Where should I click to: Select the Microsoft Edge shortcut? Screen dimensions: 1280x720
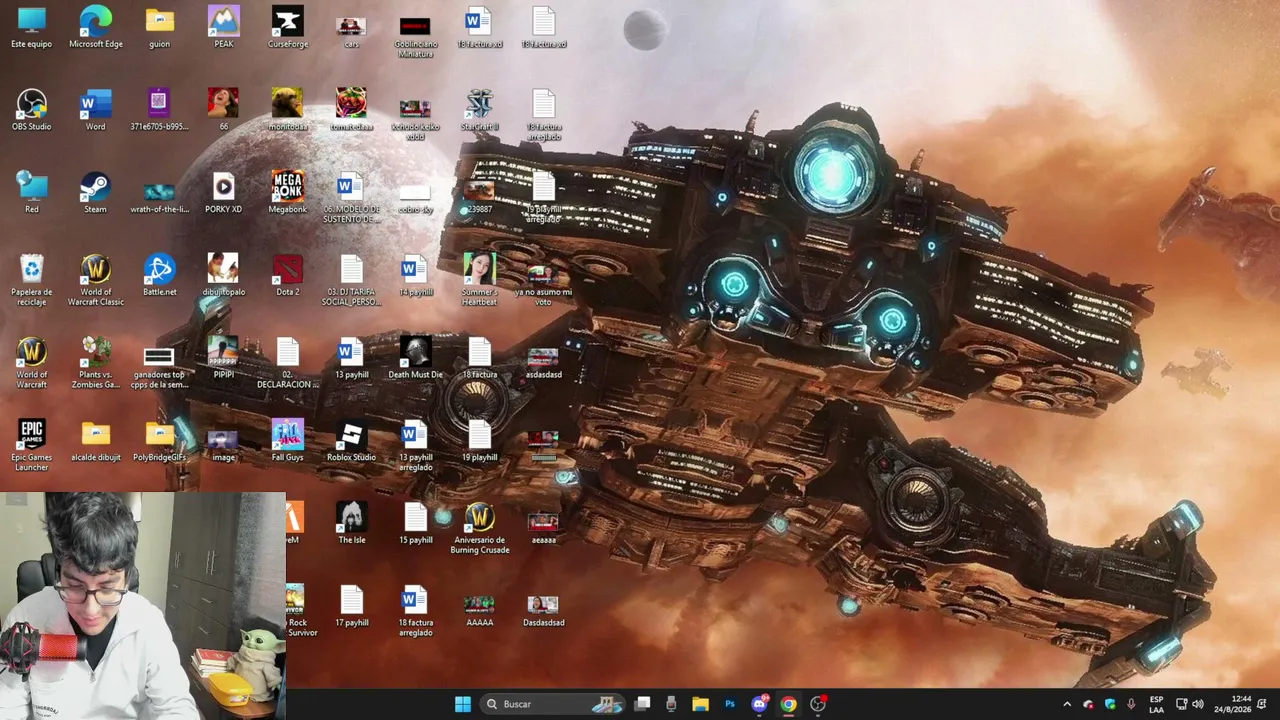click(96, 28)
